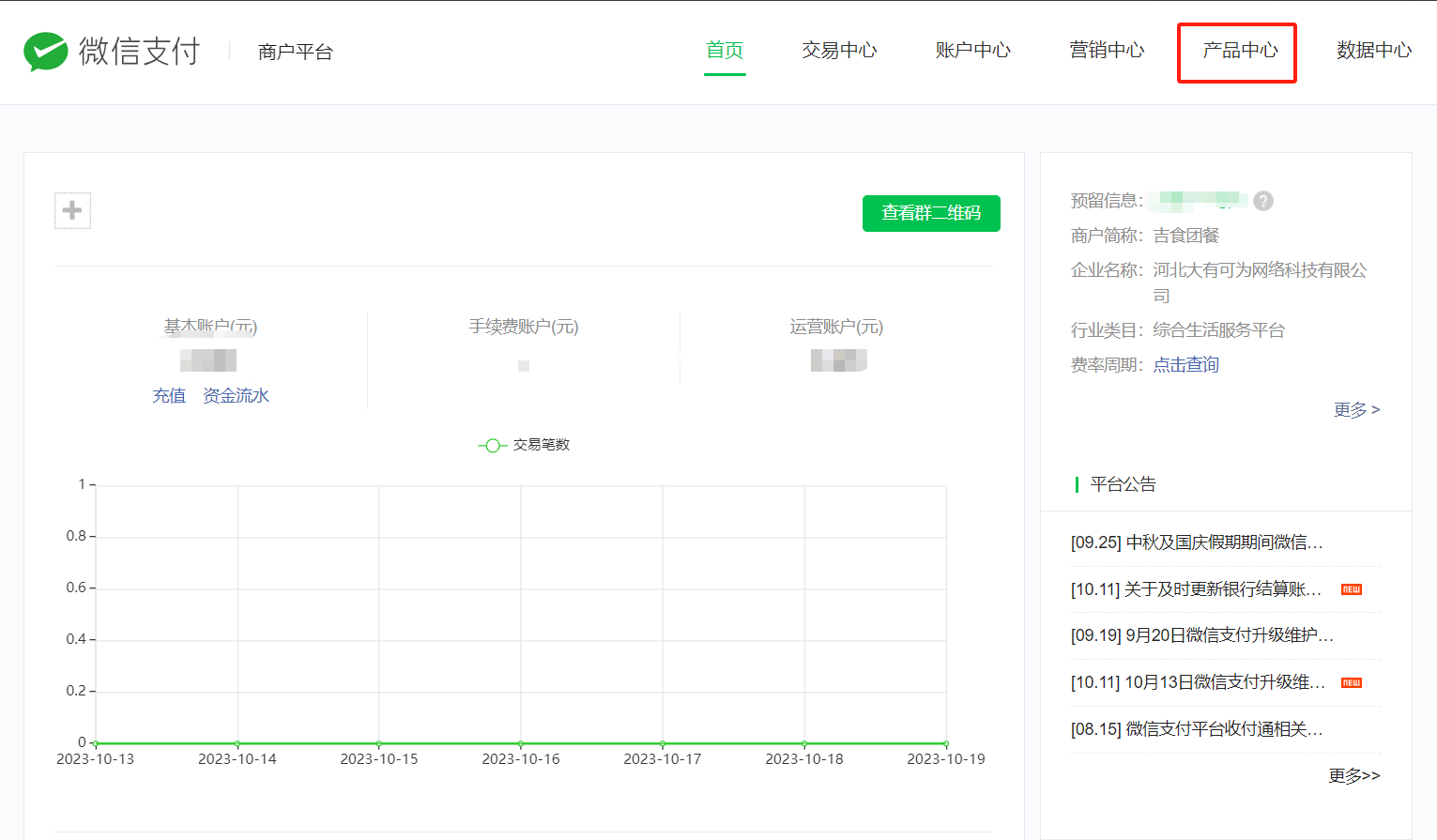1437x840 pixels.
Task: Click the 2023-10-16 chart data point
Action: (521, 744)
